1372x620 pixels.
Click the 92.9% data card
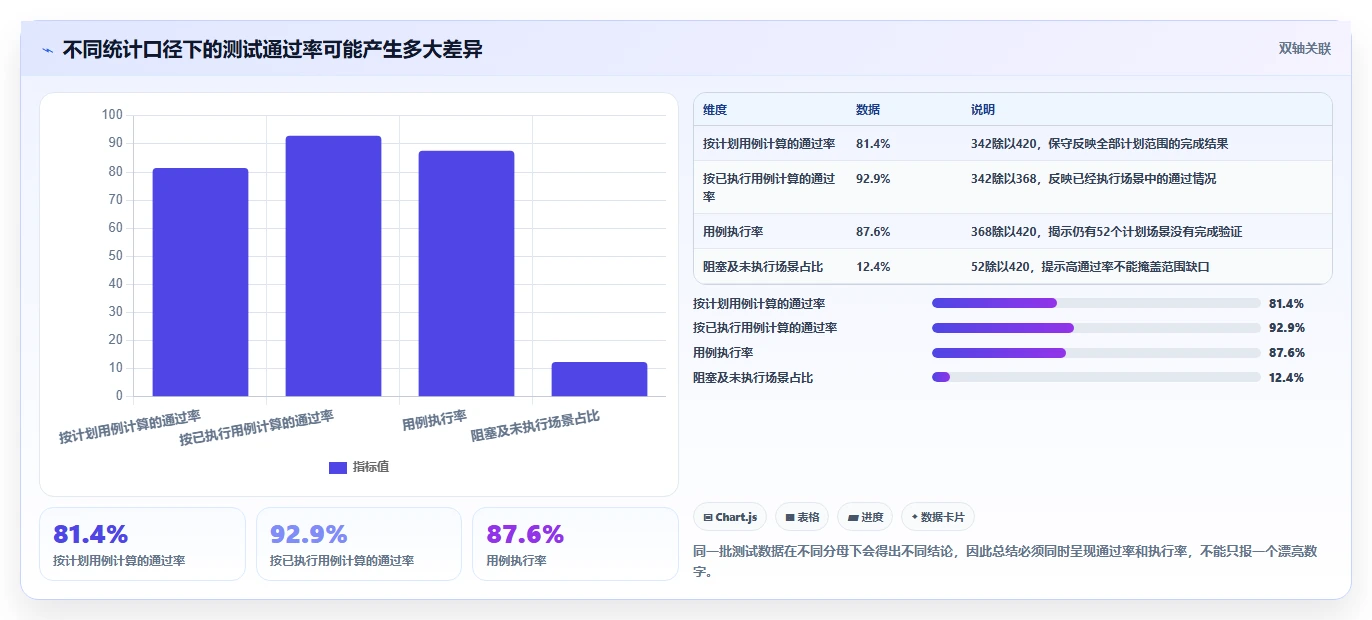pyautogui.click(x=359, y=544)
